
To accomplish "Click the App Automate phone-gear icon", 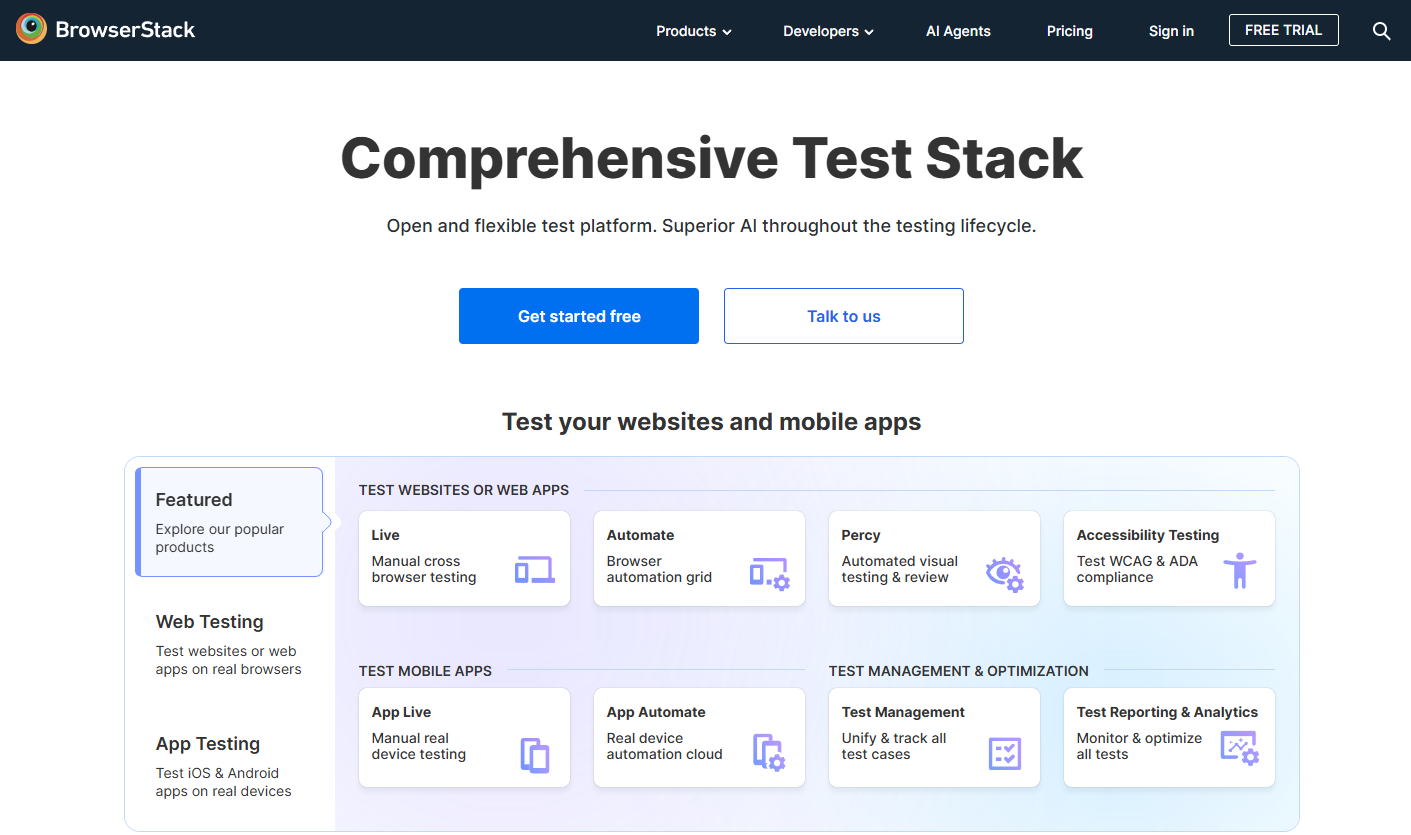I will click(769, 753).
